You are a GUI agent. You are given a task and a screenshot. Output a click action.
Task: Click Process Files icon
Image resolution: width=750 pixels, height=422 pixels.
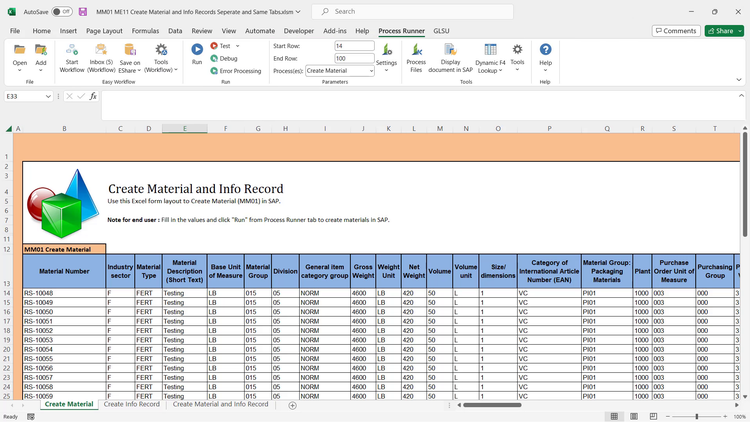(416, 49)
